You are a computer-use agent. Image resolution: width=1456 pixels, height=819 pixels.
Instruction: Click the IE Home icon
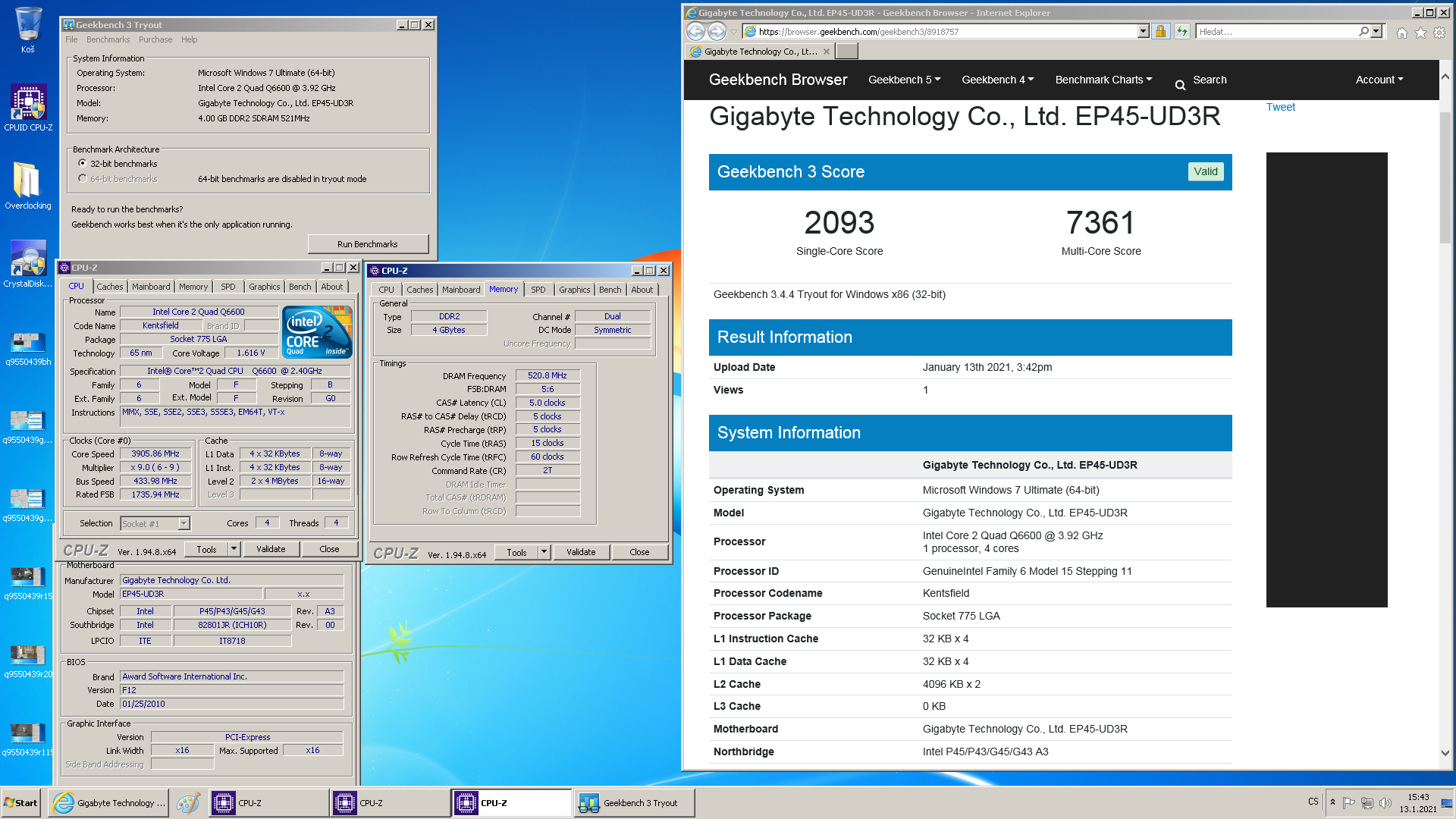pyautogui.click(x=1401, y=33)
